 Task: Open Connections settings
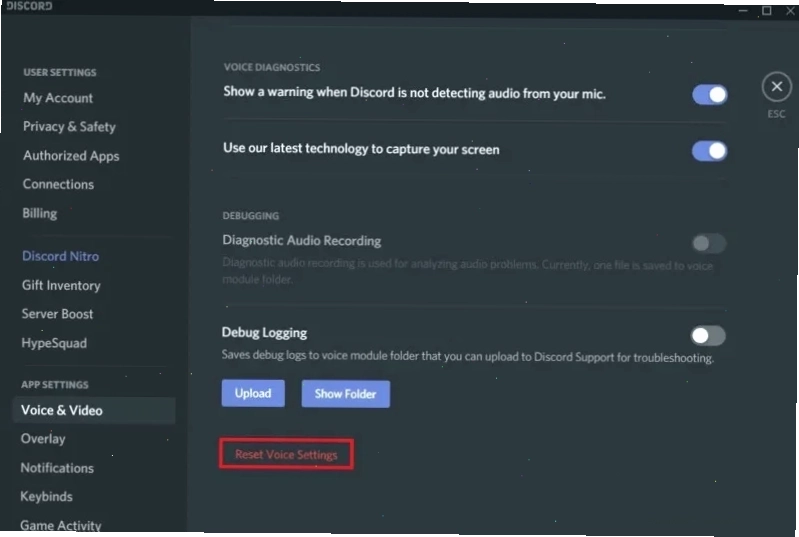[x=58, y=184]
